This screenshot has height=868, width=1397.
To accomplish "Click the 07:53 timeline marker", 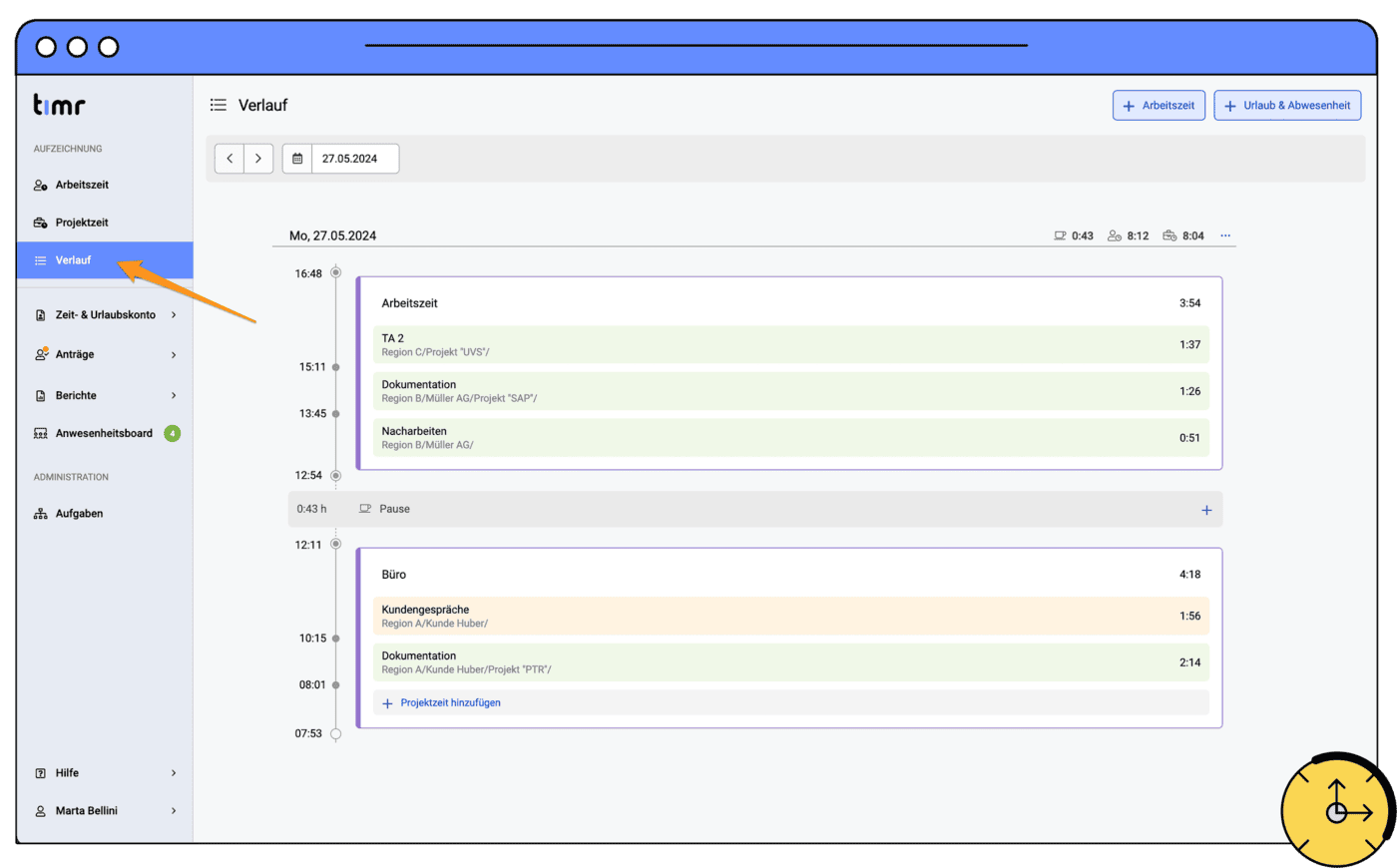I will (336, 734).
